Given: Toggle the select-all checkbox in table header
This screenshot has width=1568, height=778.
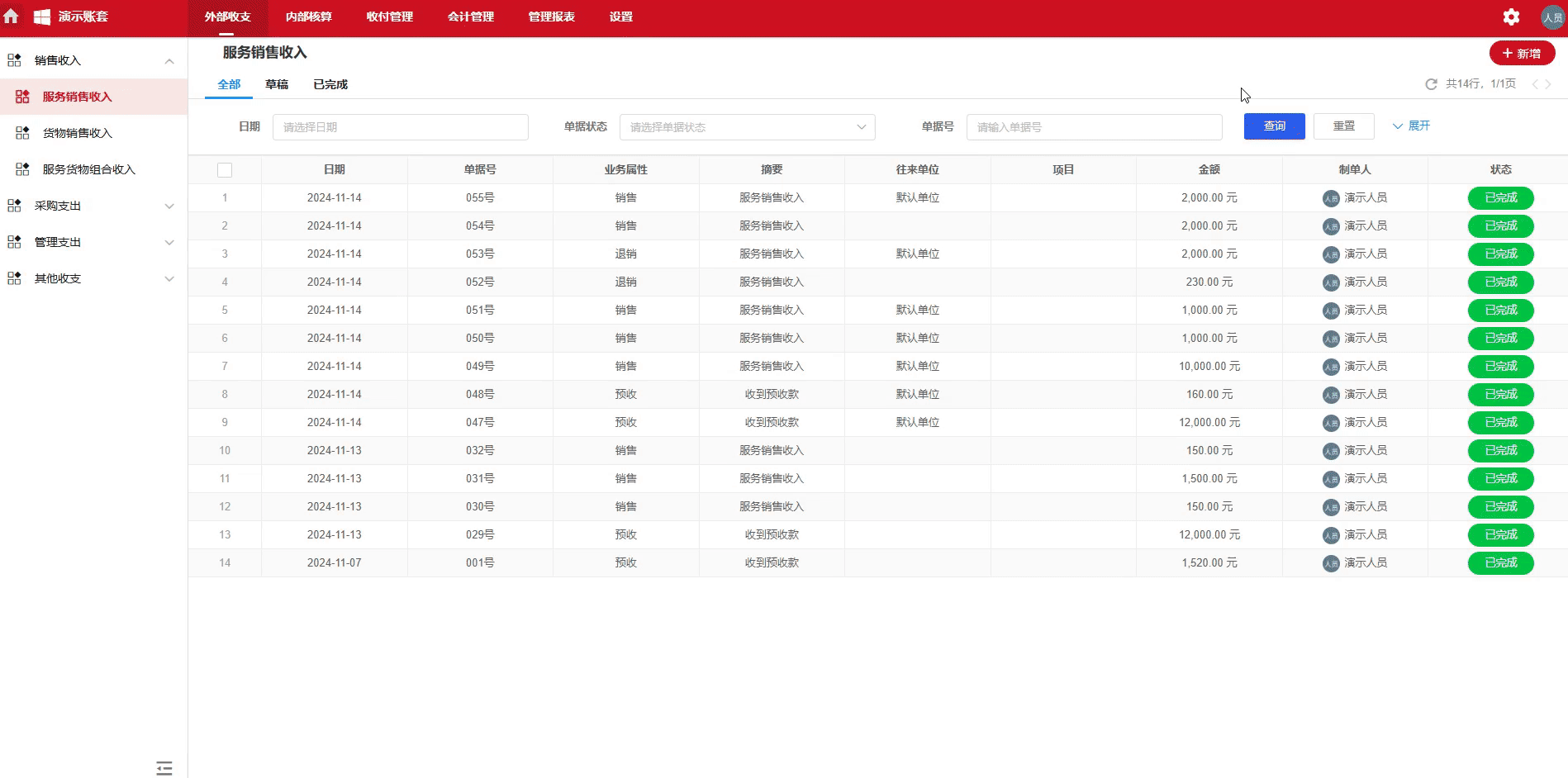Looking at the screenshot, I should click(x=225, y=169).
